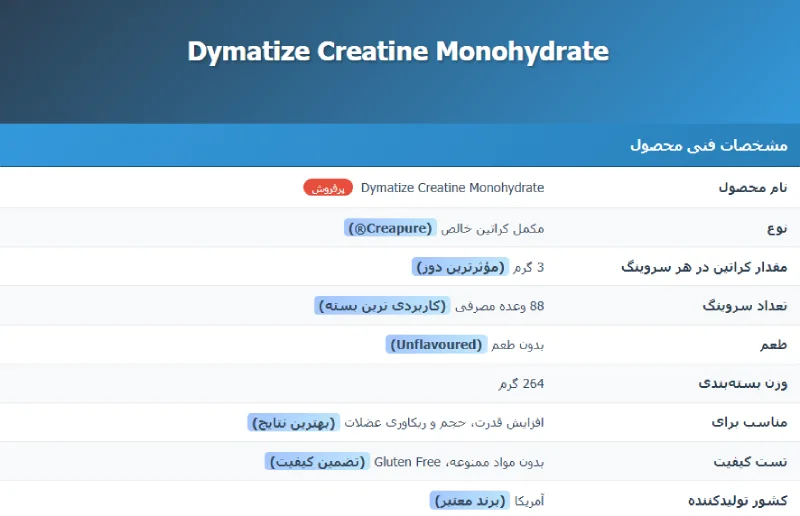Click the Creapure® highlighted badge
The height and width of the screenshot is (516, 800).
[392, 228]
